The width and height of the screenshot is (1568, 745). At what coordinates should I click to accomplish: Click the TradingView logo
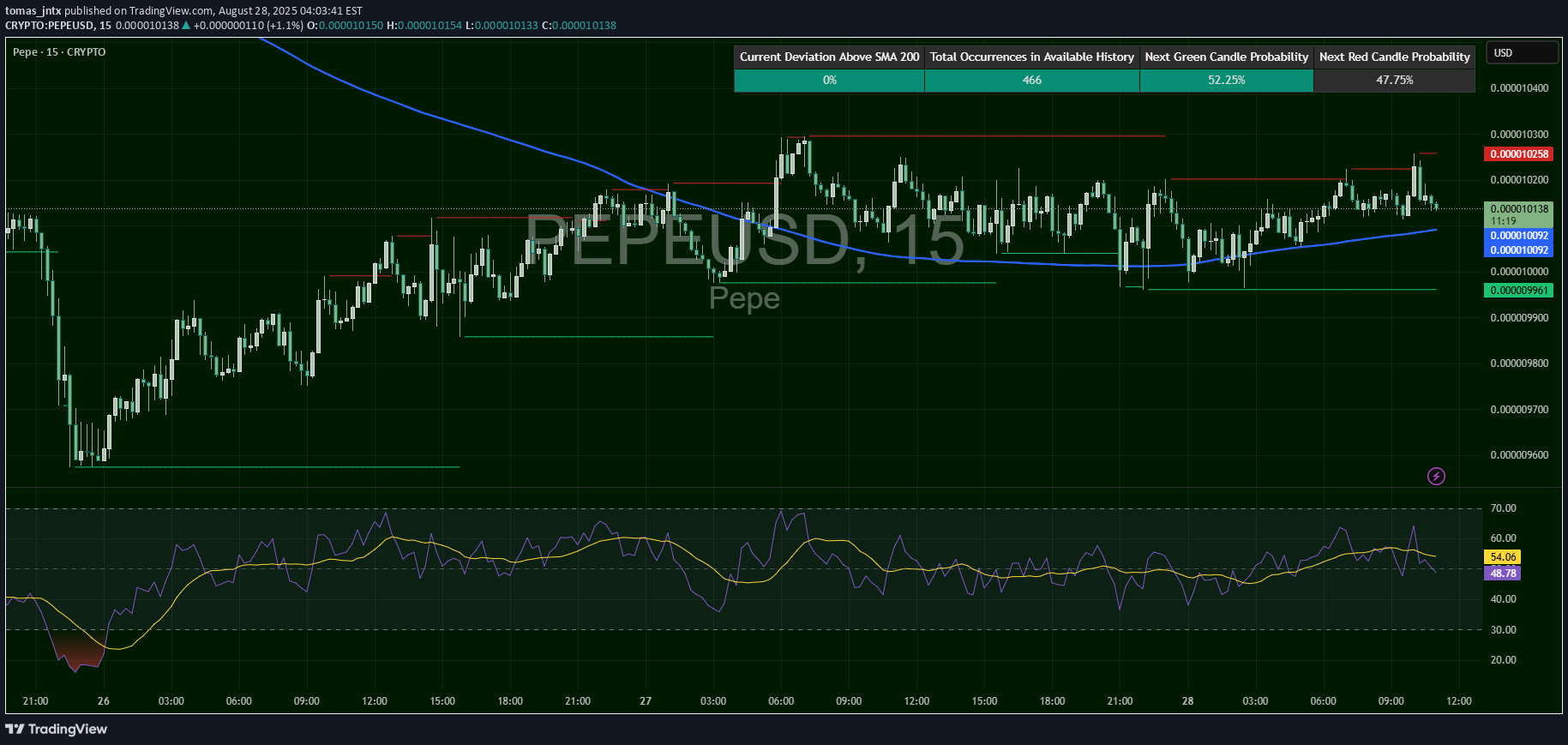(x=57, y=729)
